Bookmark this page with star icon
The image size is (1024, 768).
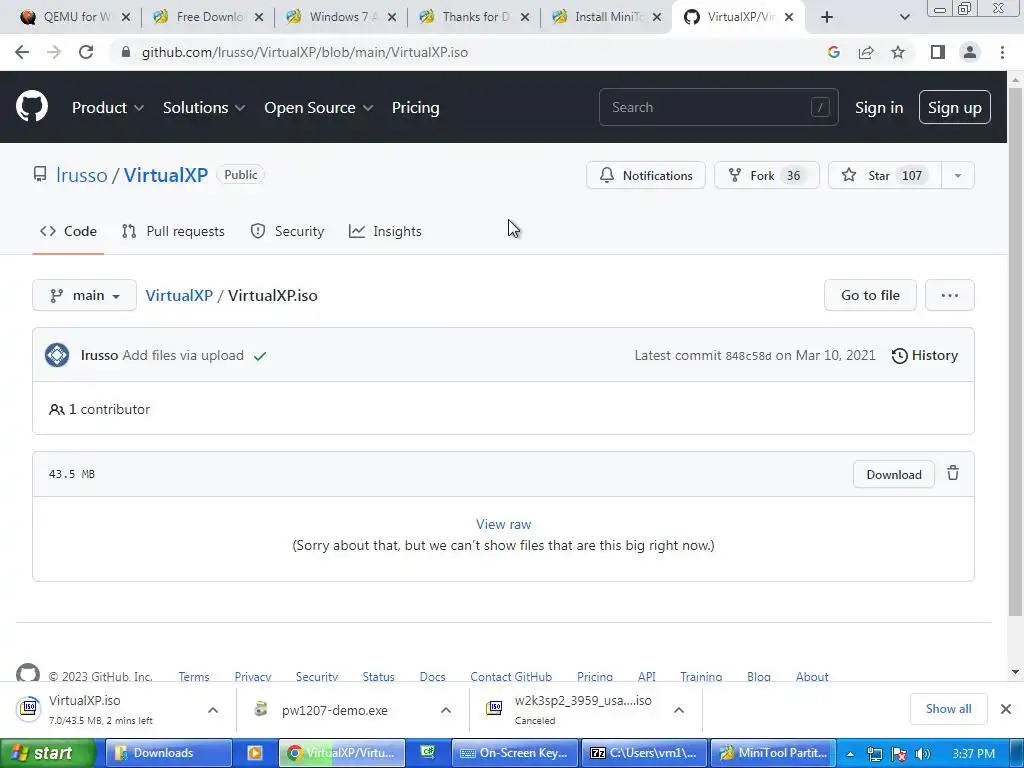coord(898,52)
